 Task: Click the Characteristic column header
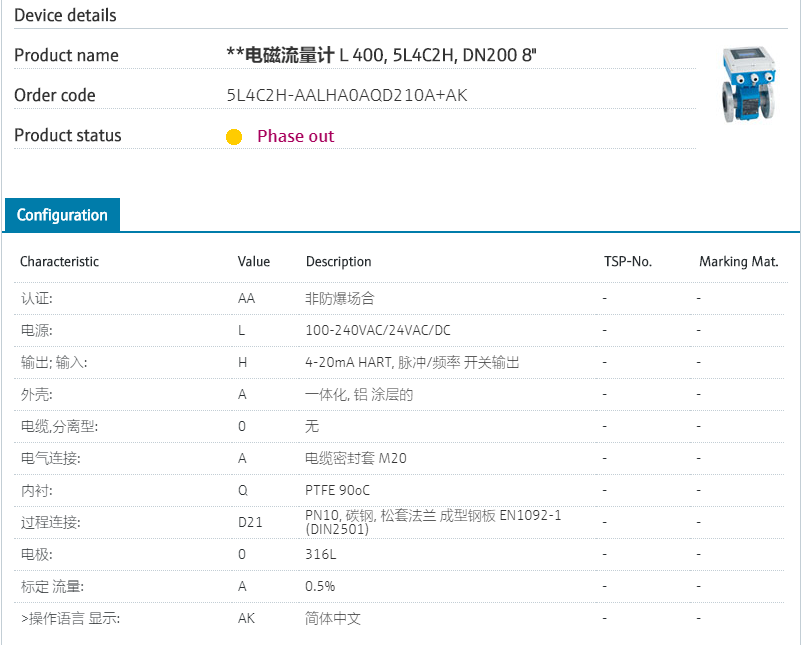60,262
